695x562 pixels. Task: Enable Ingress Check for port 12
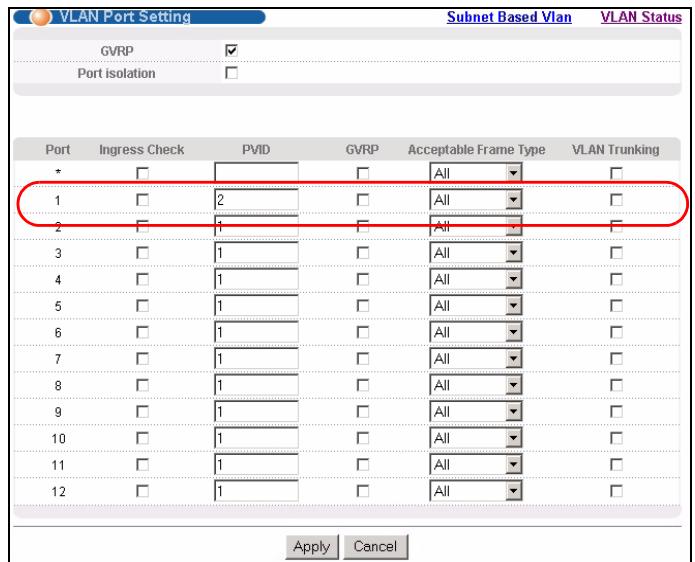click(x=142, y=491)
